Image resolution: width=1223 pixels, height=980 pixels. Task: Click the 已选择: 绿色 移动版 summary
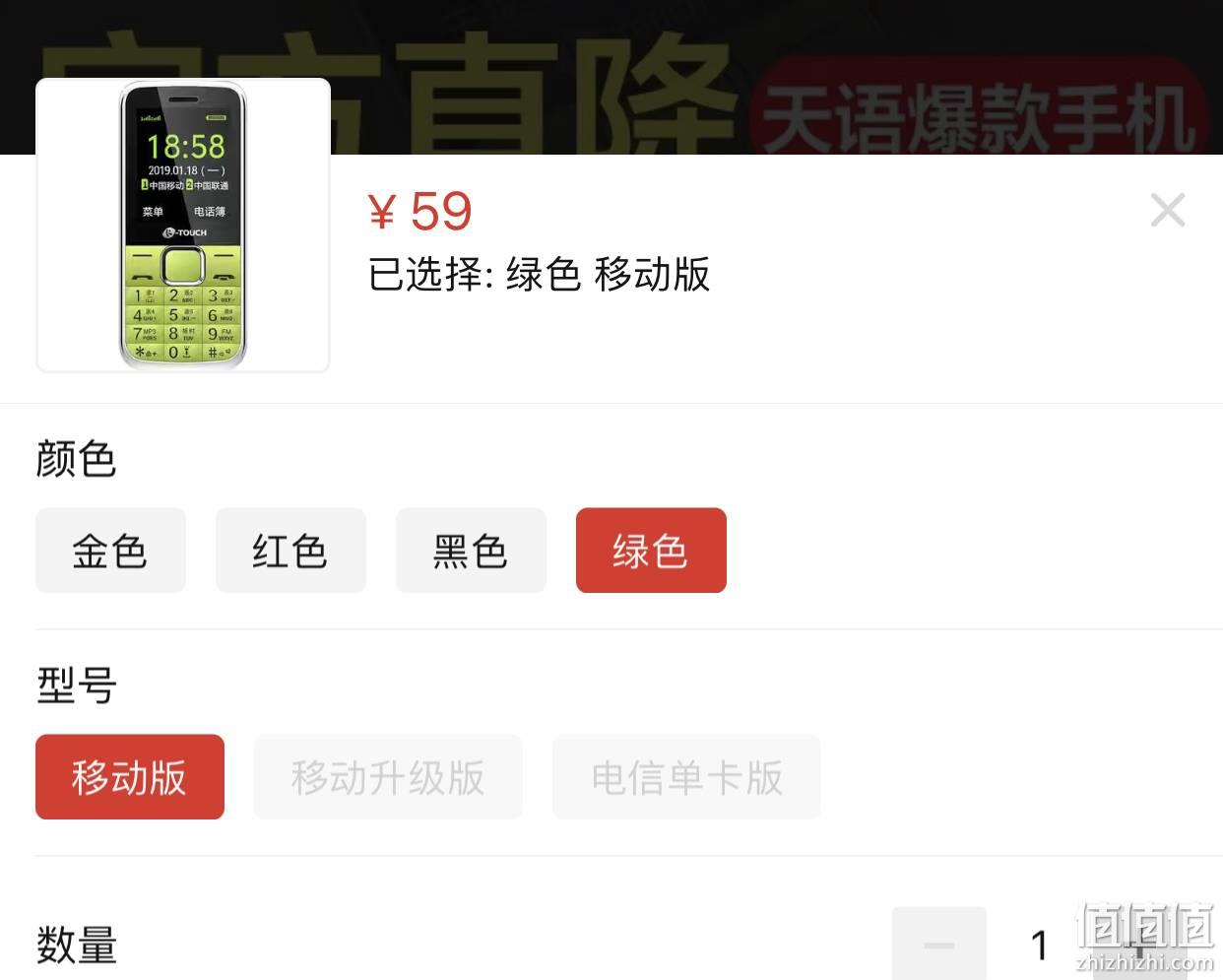[539, 275]
